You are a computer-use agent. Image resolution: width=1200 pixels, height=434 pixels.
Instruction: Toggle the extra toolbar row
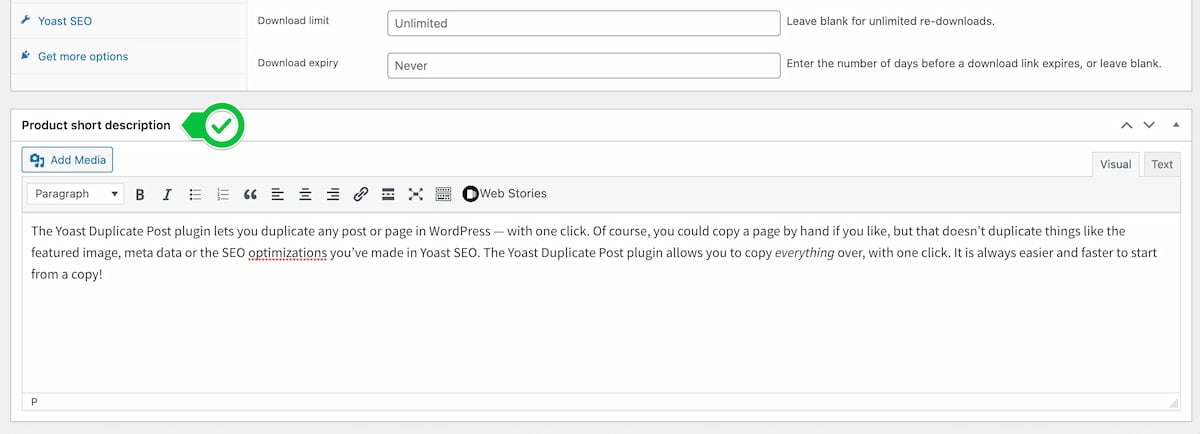(444, 194)
